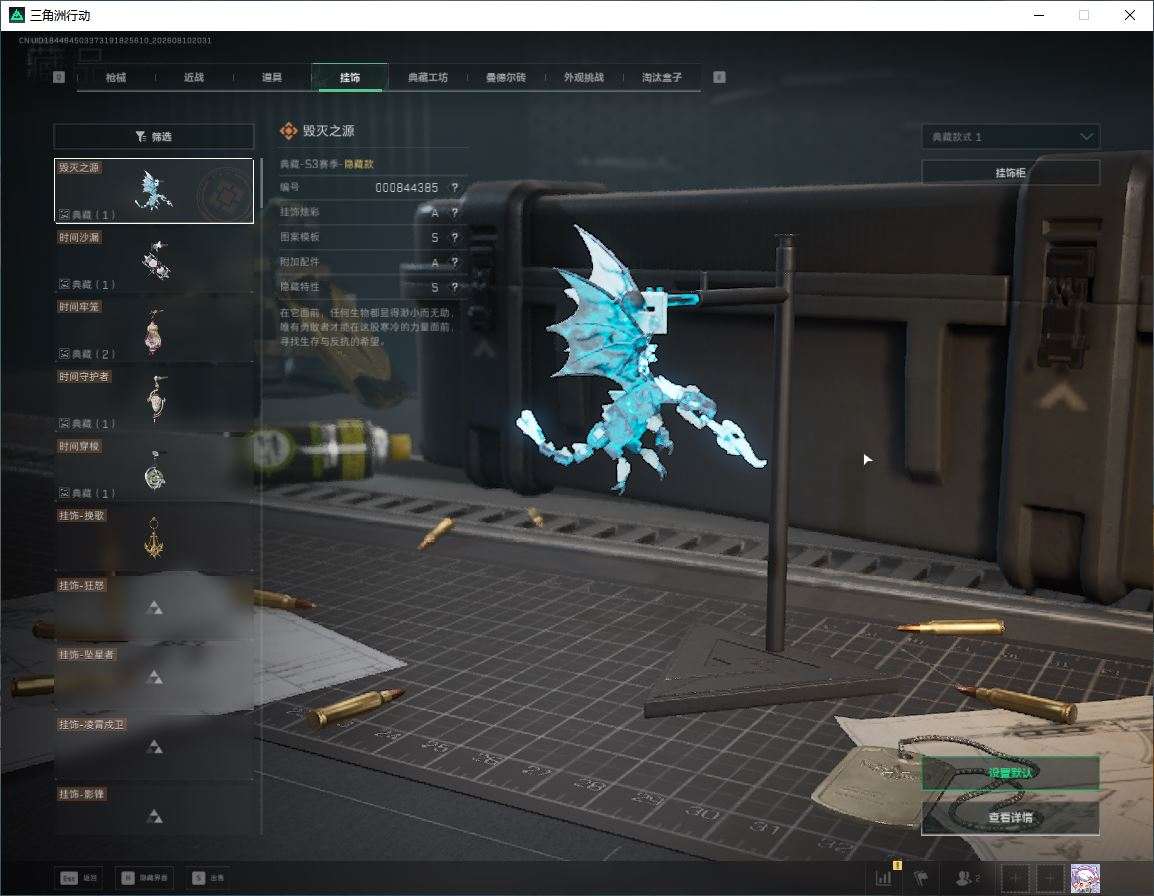Select the 时间沙漏 charm item

coord(154,261)
